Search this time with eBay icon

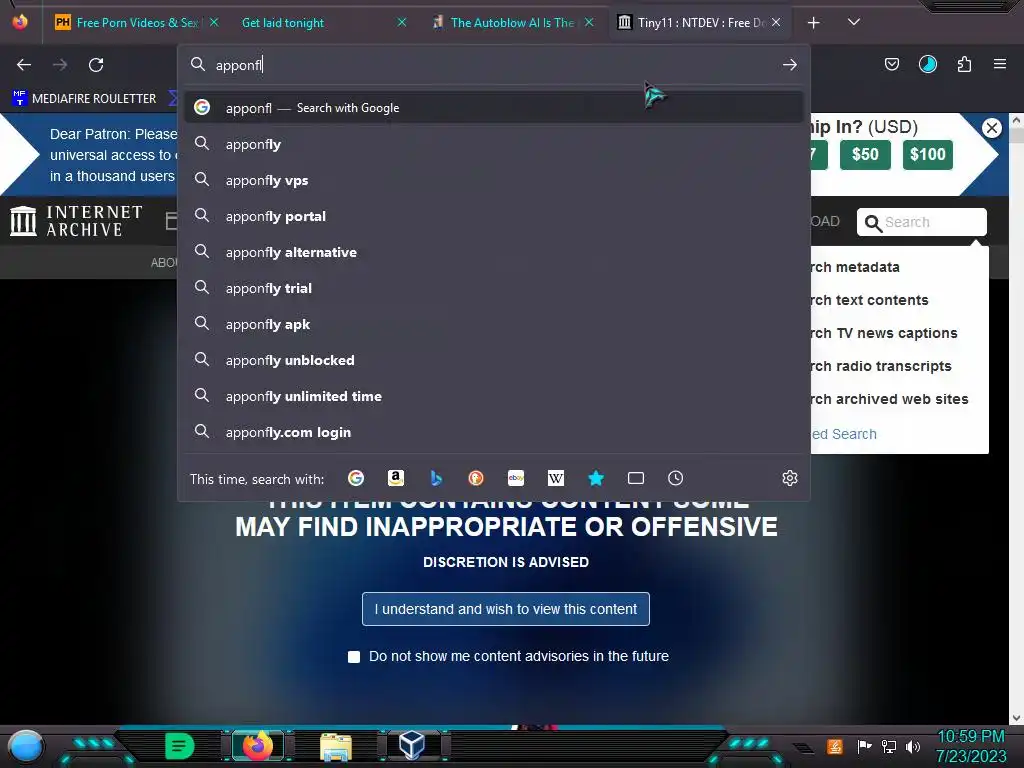point(516,478)
